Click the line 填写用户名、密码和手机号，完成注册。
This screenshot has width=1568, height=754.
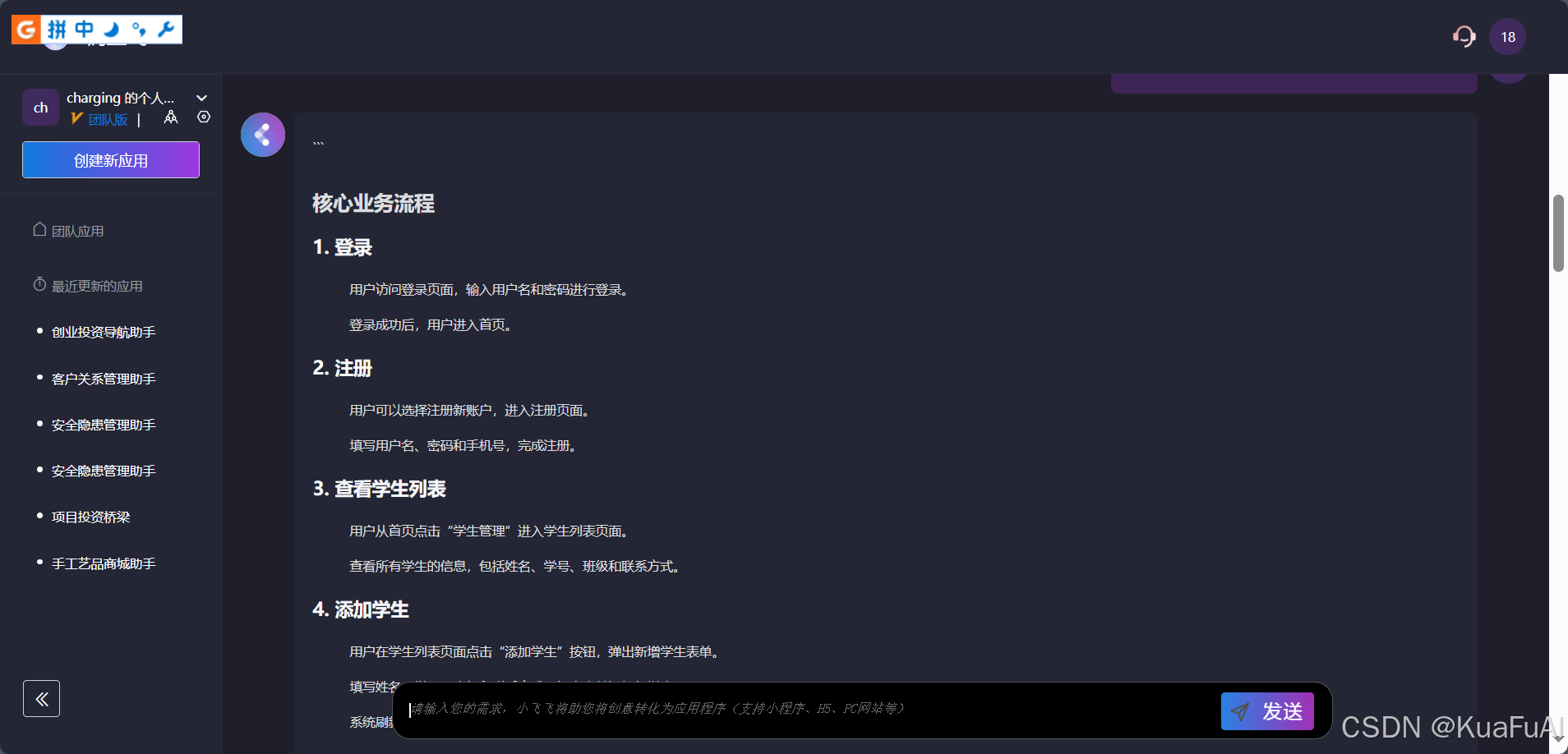465,446
